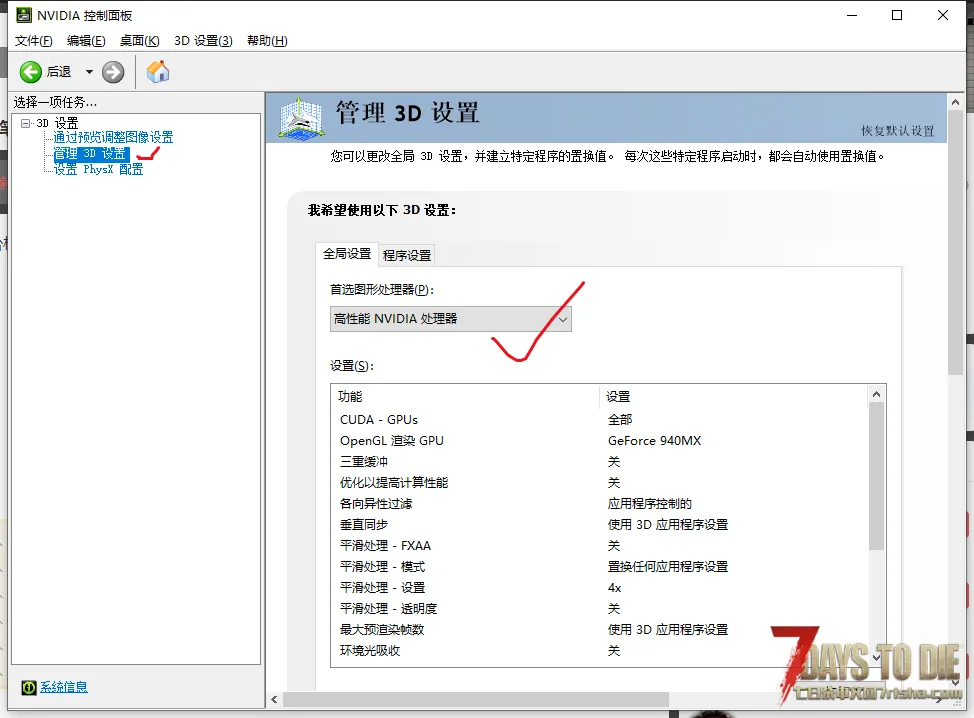Collapse the 3D 设置 tree node
The height and width of the screenshot is (718, 974).
point(25,123)
